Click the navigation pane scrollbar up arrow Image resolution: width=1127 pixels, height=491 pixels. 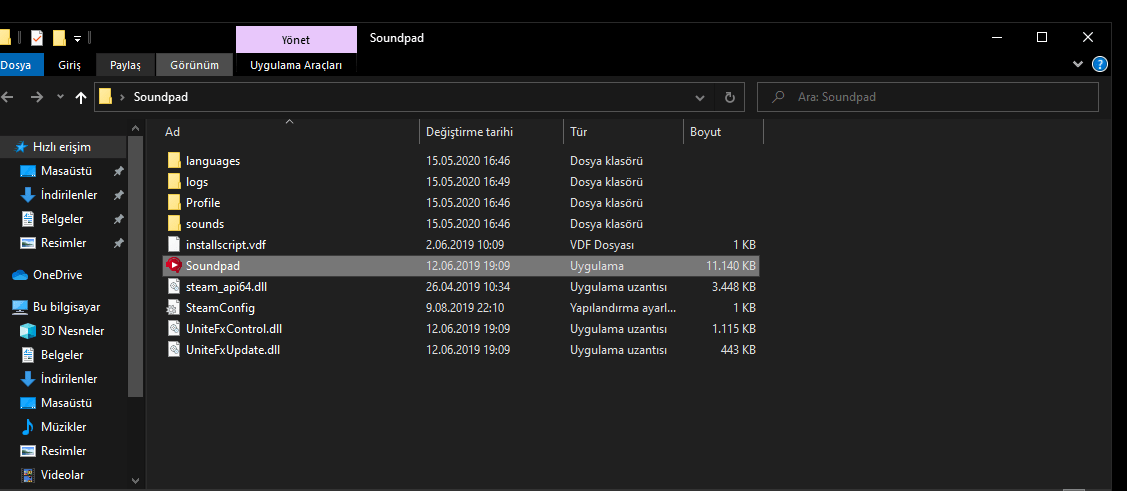[135, 128]
